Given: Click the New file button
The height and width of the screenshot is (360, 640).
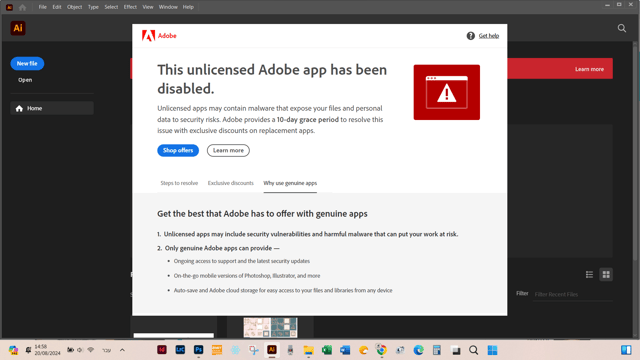Looking at the screenshot, I should tap(27, 63).
